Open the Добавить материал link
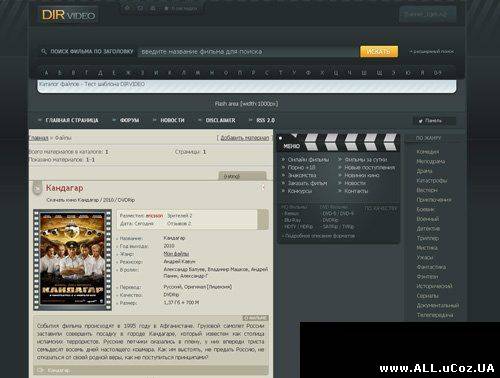500x378 pixels. click(245, 138)
